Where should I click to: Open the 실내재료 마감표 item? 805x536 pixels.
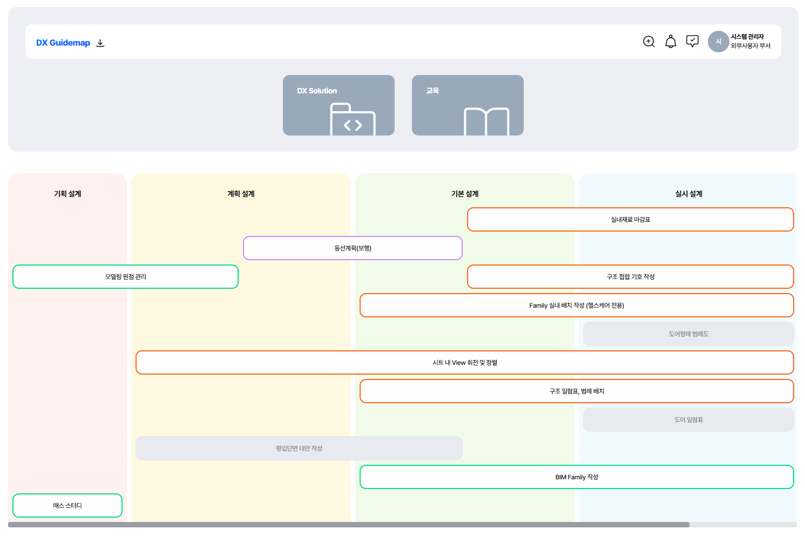point(630,219)
